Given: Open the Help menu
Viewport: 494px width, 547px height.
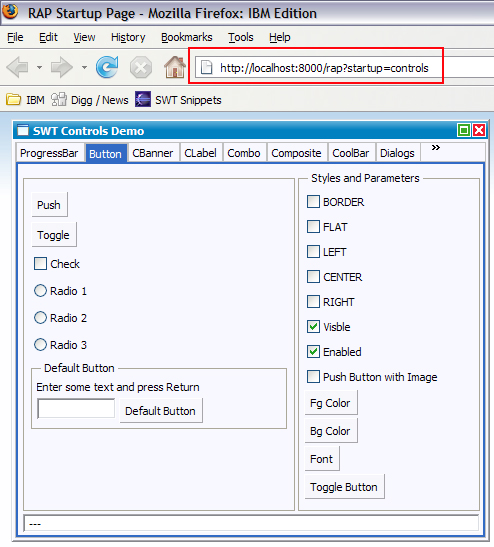Looking at the screenshot, I should tap(279, 37).
